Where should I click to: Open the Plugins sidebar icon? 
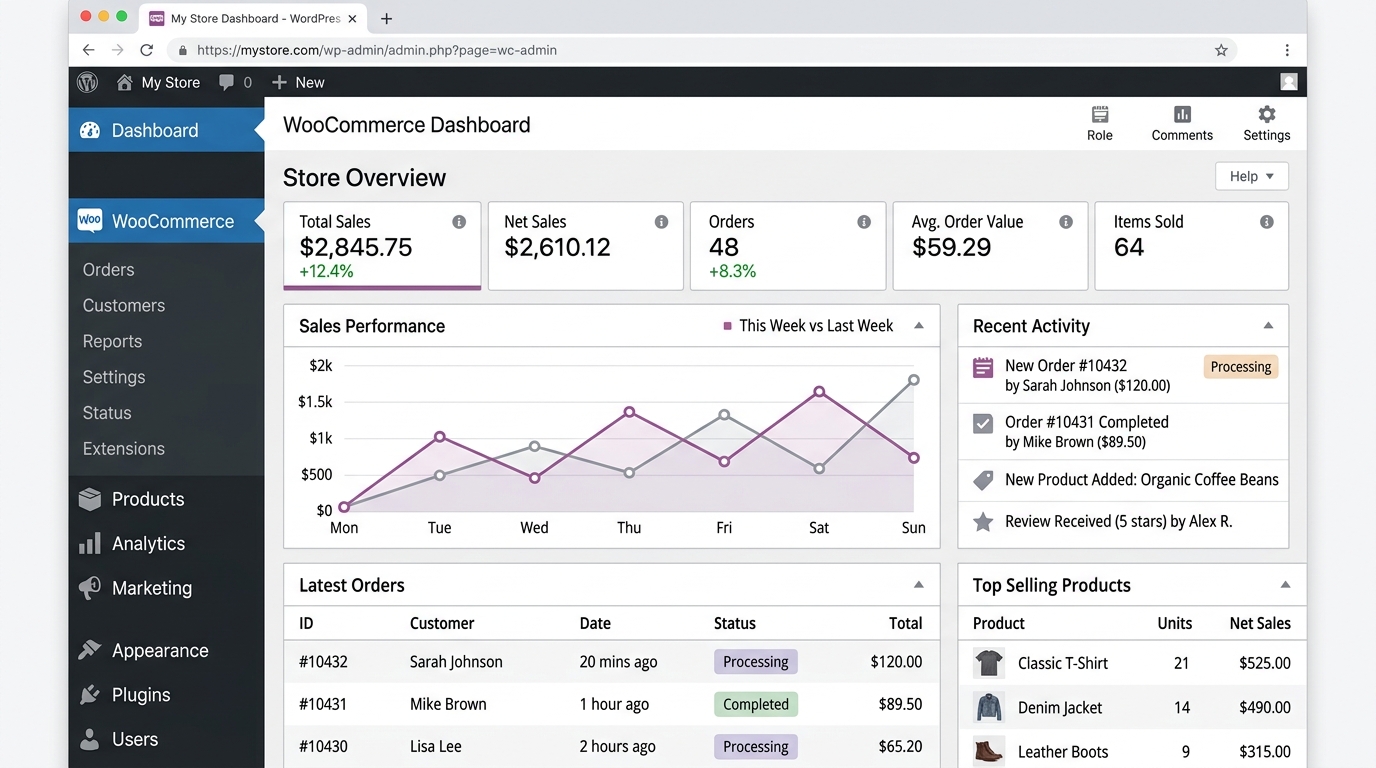pyautogui.click(x=89, y=694)
